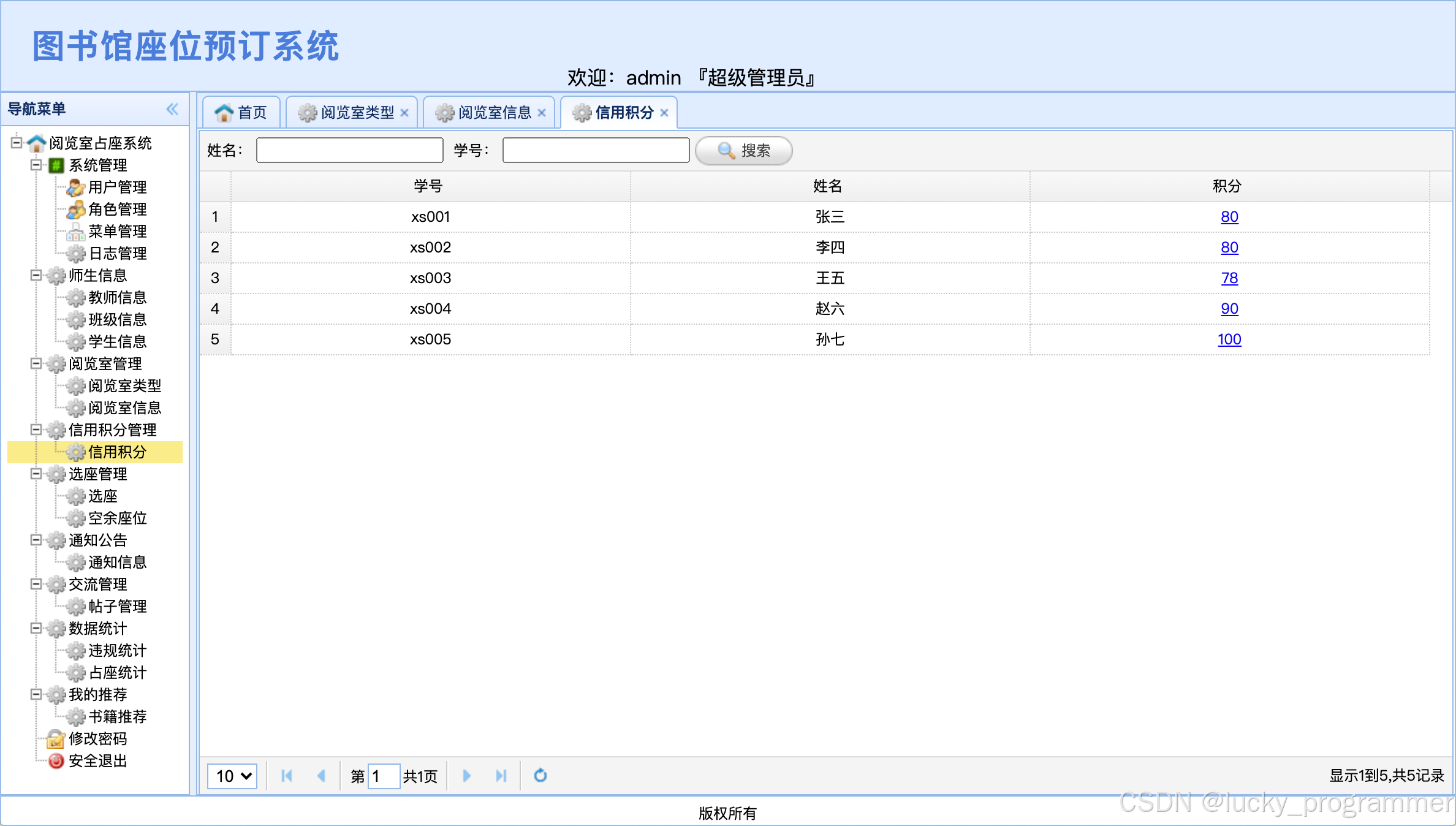Open 修改密码 in navigation tree

coord(97,739)
